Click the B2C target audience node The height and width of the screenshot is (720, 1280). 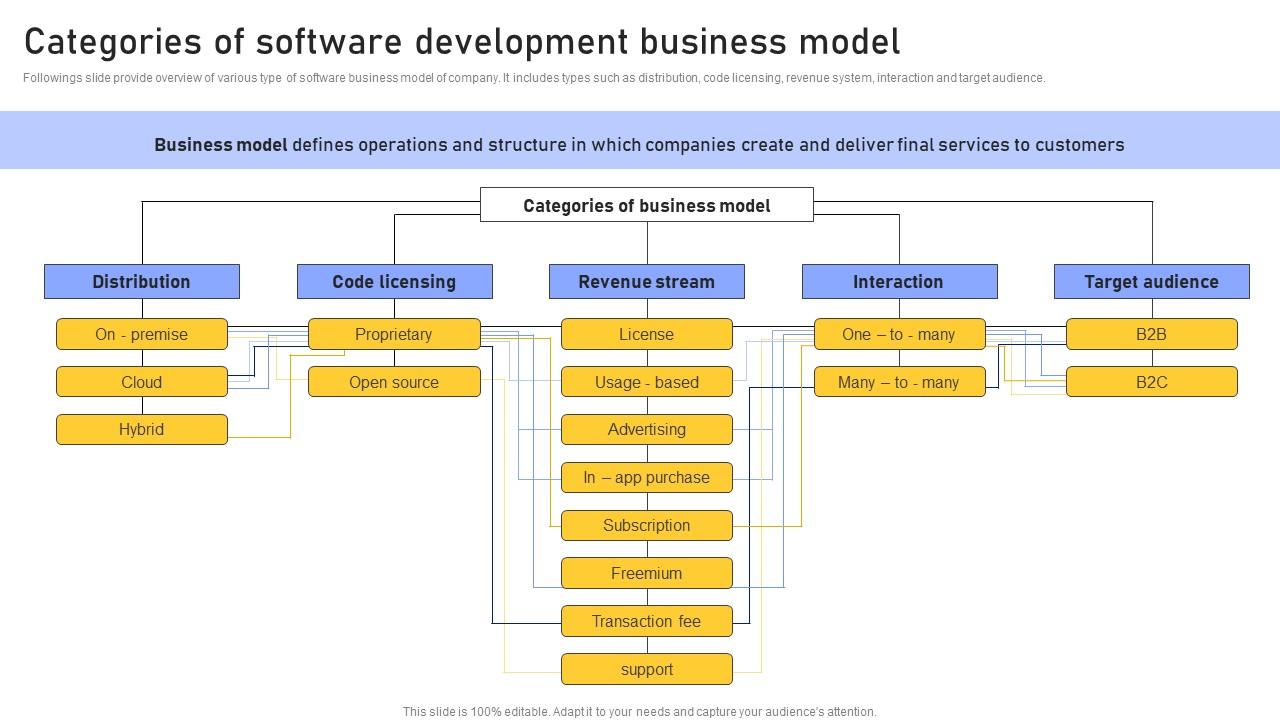pyautogui.click(x=1151, y=382)
